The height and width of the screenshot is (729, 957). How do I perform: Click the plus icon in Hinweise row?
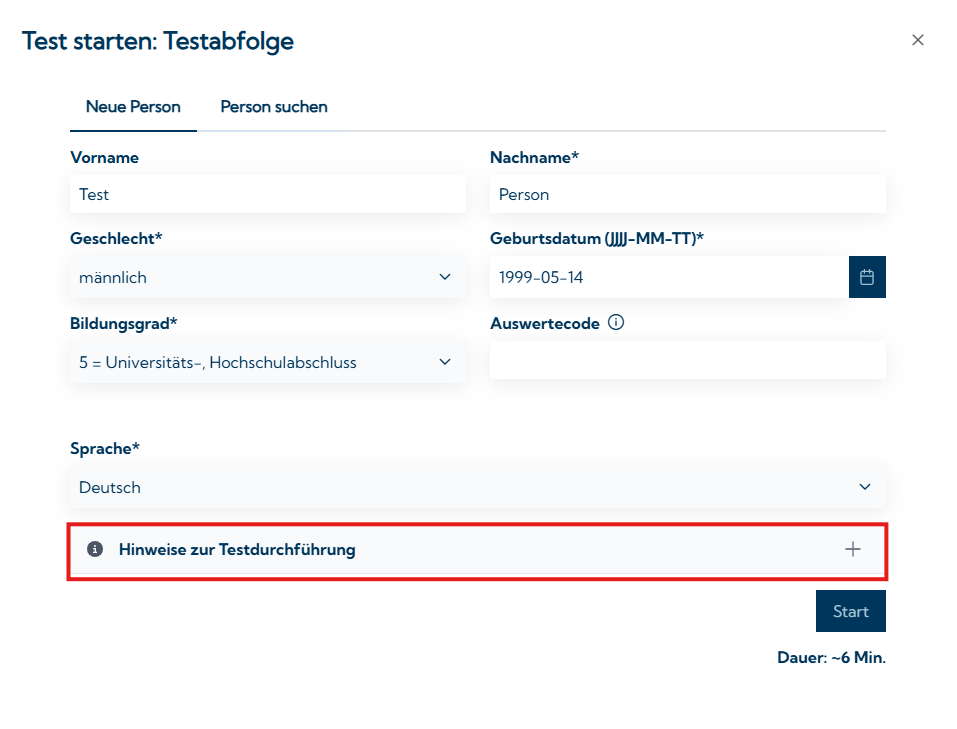click(x=852, y=549)
